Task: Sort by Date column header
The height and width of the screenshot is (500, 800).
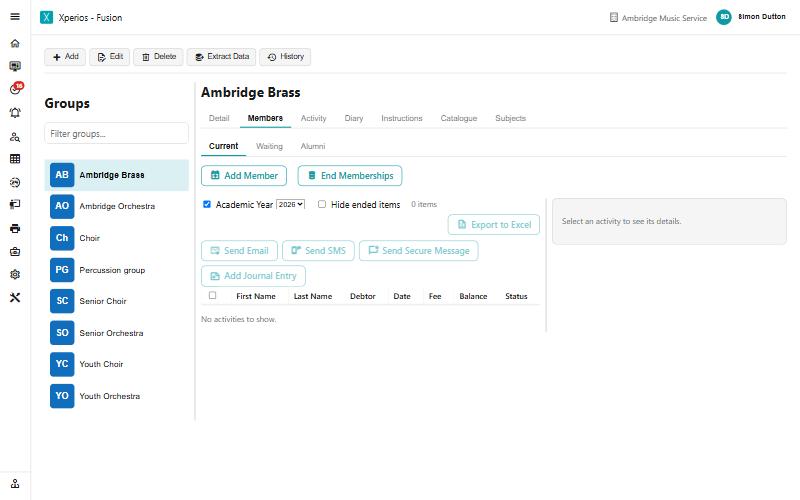Action: click(402, 296)
